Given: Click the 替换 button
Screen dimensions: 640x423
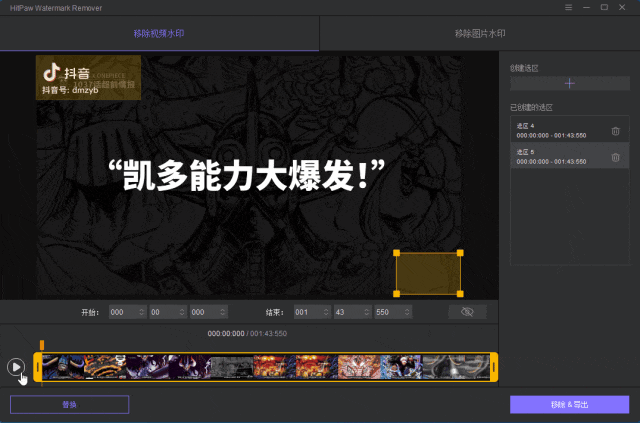Looking at the screenshot, I should pos(69,405).
